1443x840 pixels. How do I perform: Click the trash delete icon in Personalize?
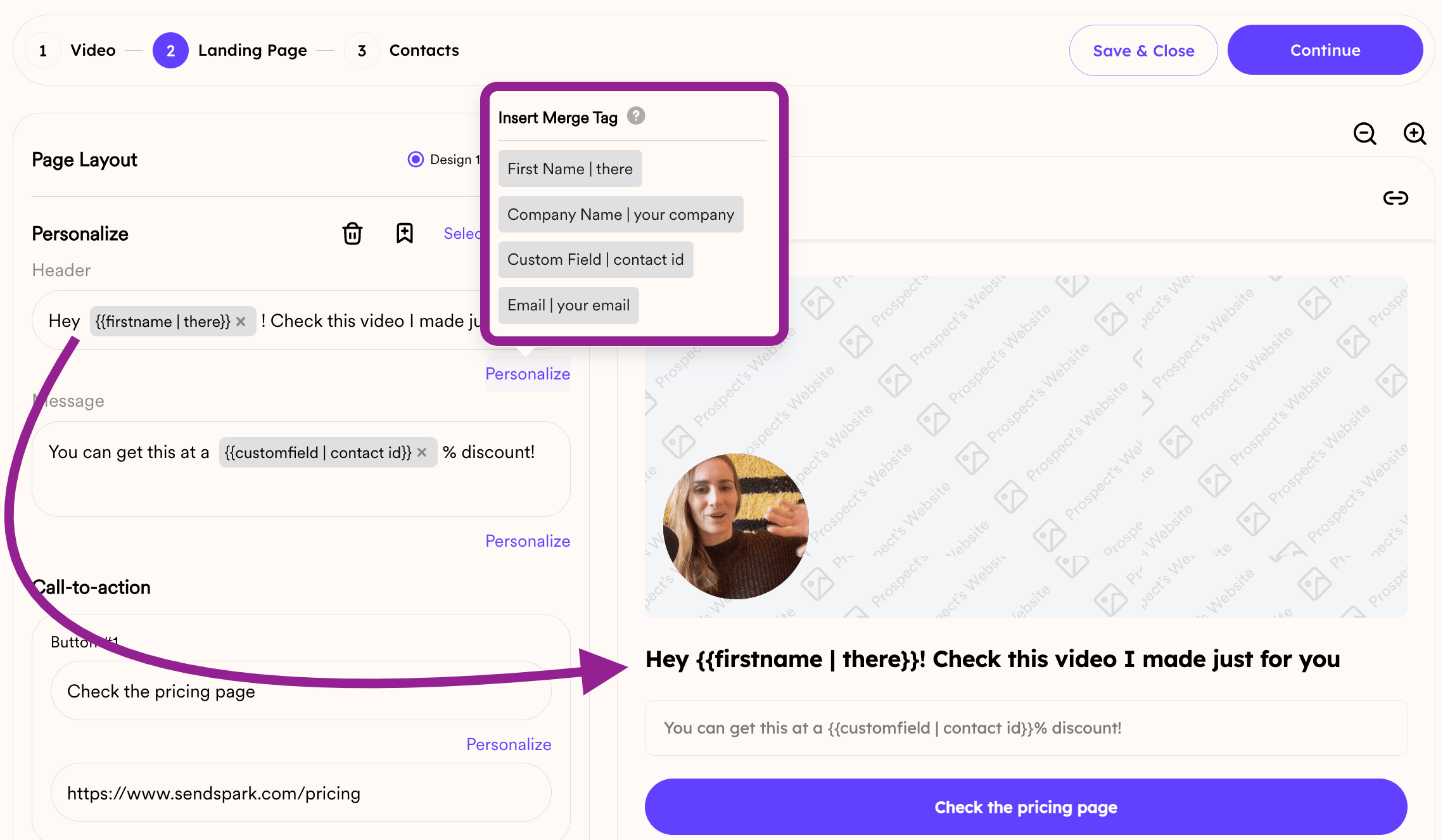pyautogui.click(x=352, y=233)
